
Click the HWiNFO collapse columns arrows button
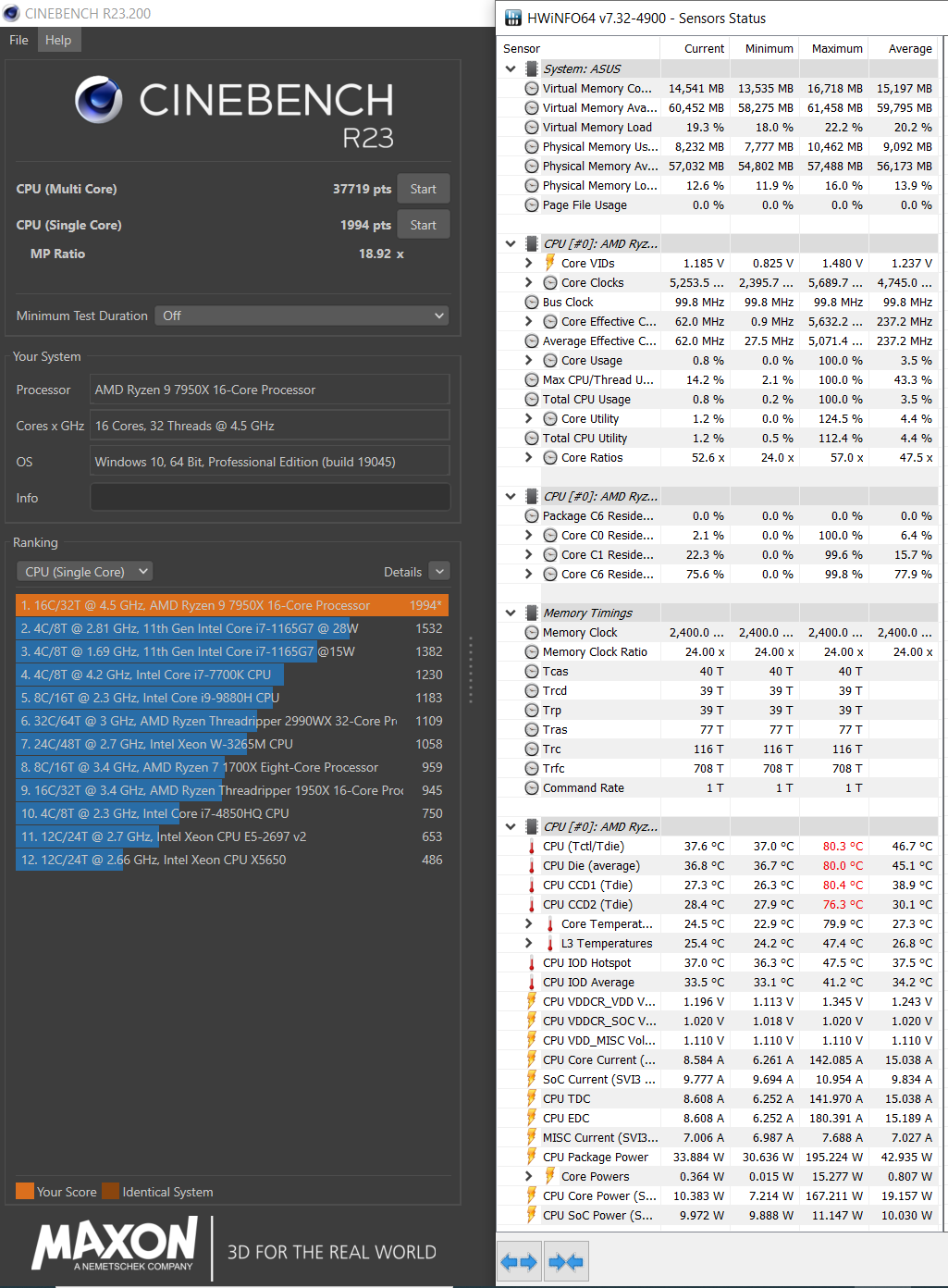pos(566,1261)
